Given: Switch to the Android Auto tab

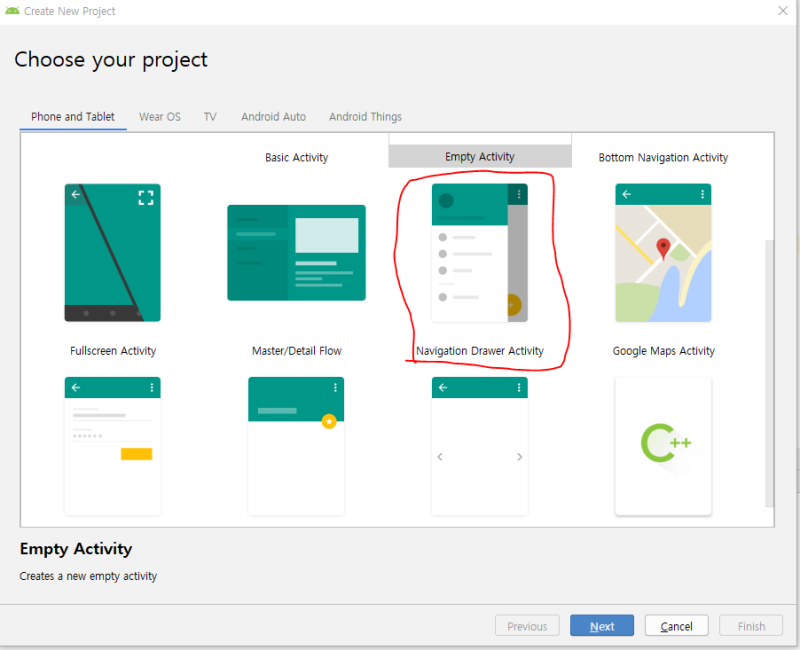Looking at the screenshot, I should pos(273,117).
